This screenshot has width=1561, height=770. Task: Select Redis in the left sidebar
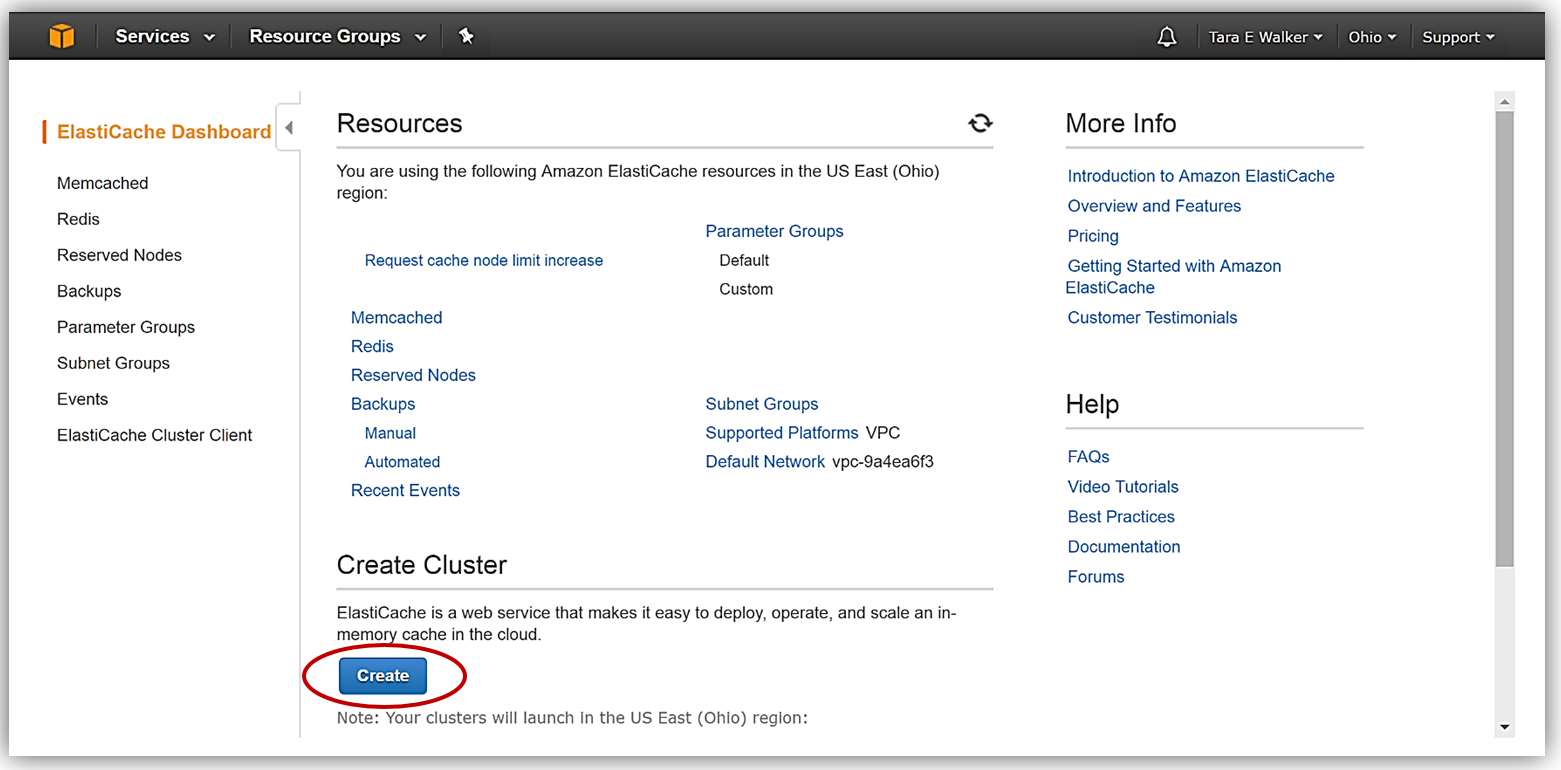point(78,219)
